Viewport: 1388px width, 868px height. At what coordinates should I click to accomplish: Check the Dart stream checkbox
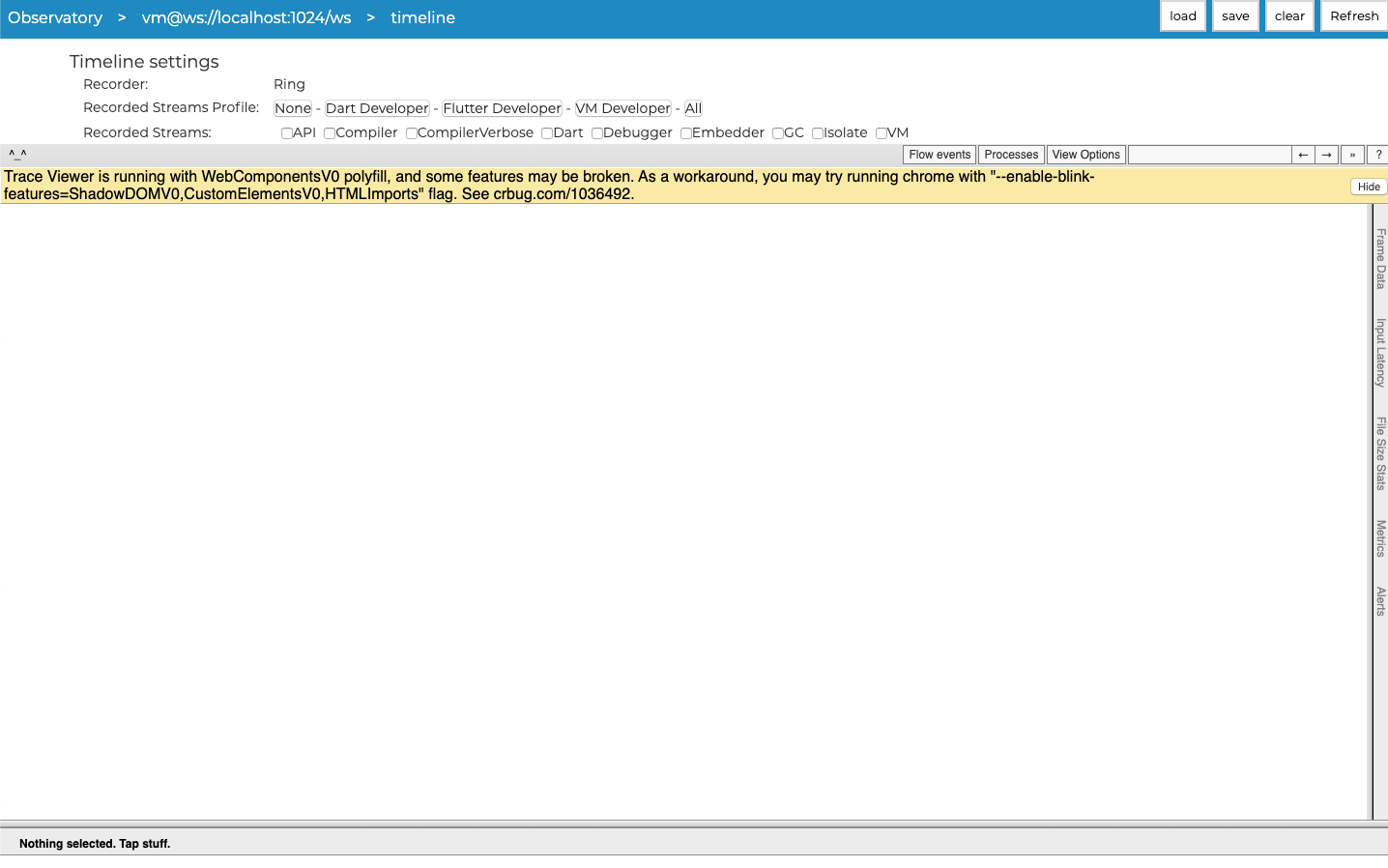[547, 132]
